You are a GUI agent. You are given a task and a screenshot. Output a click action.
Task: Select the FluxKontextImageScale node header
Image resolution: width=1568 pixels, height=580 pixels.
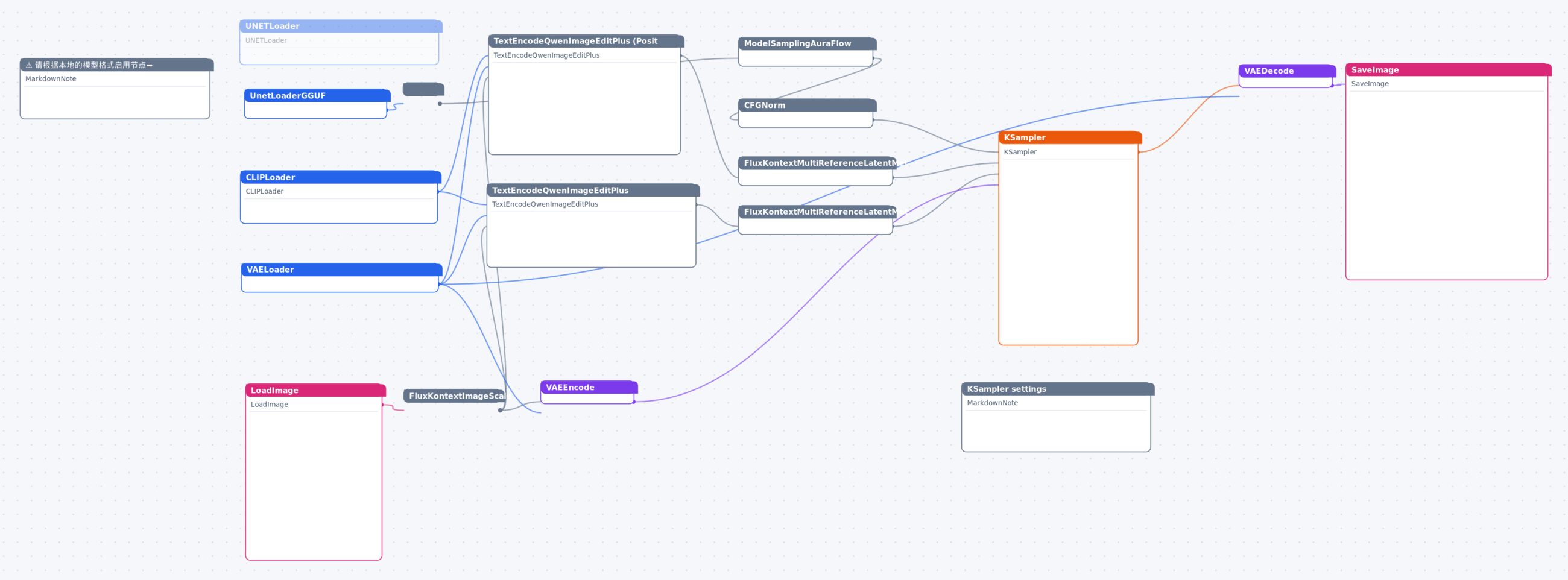click(454, 396)
